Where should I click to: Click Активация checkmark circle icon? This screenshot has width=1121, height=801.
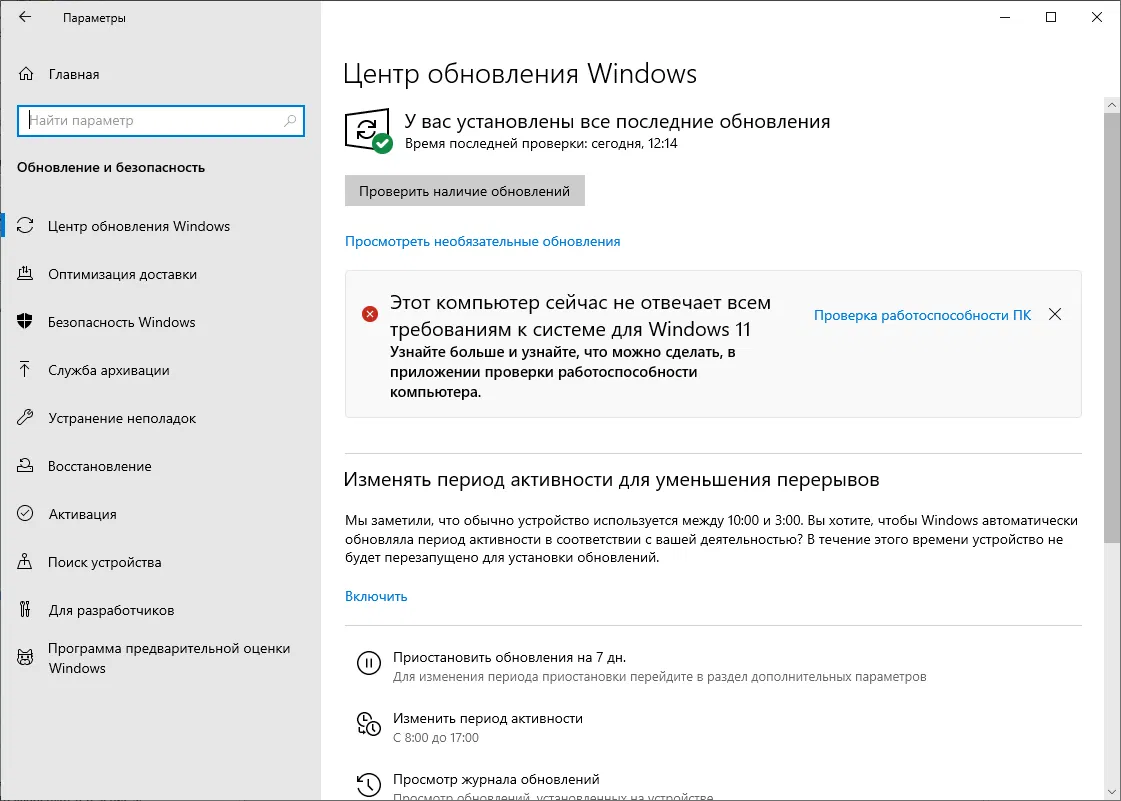click(x=25, y=513)
